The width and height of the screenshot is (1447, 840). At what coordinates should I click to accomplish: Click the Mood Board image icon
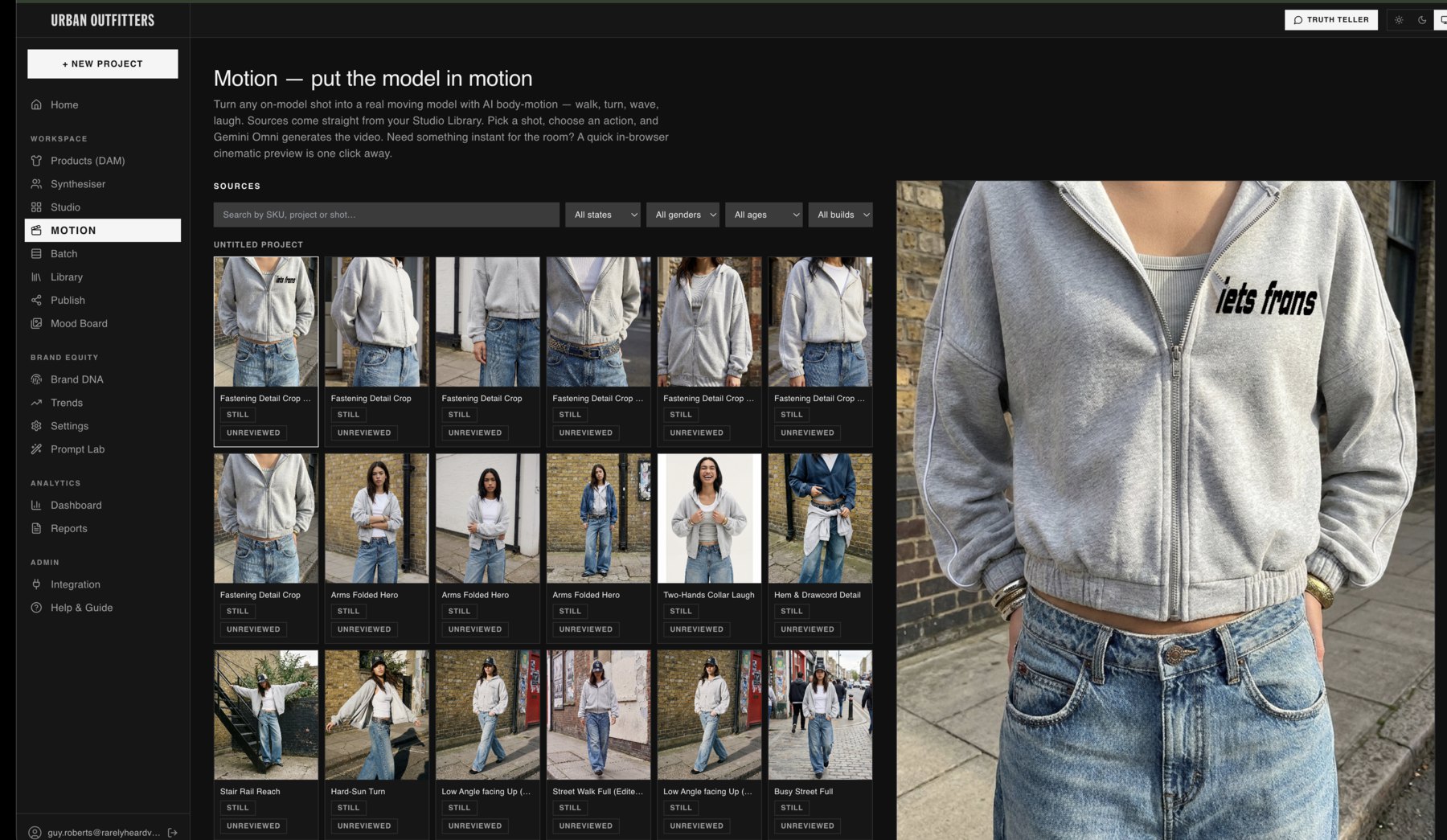tap(36, 324)
